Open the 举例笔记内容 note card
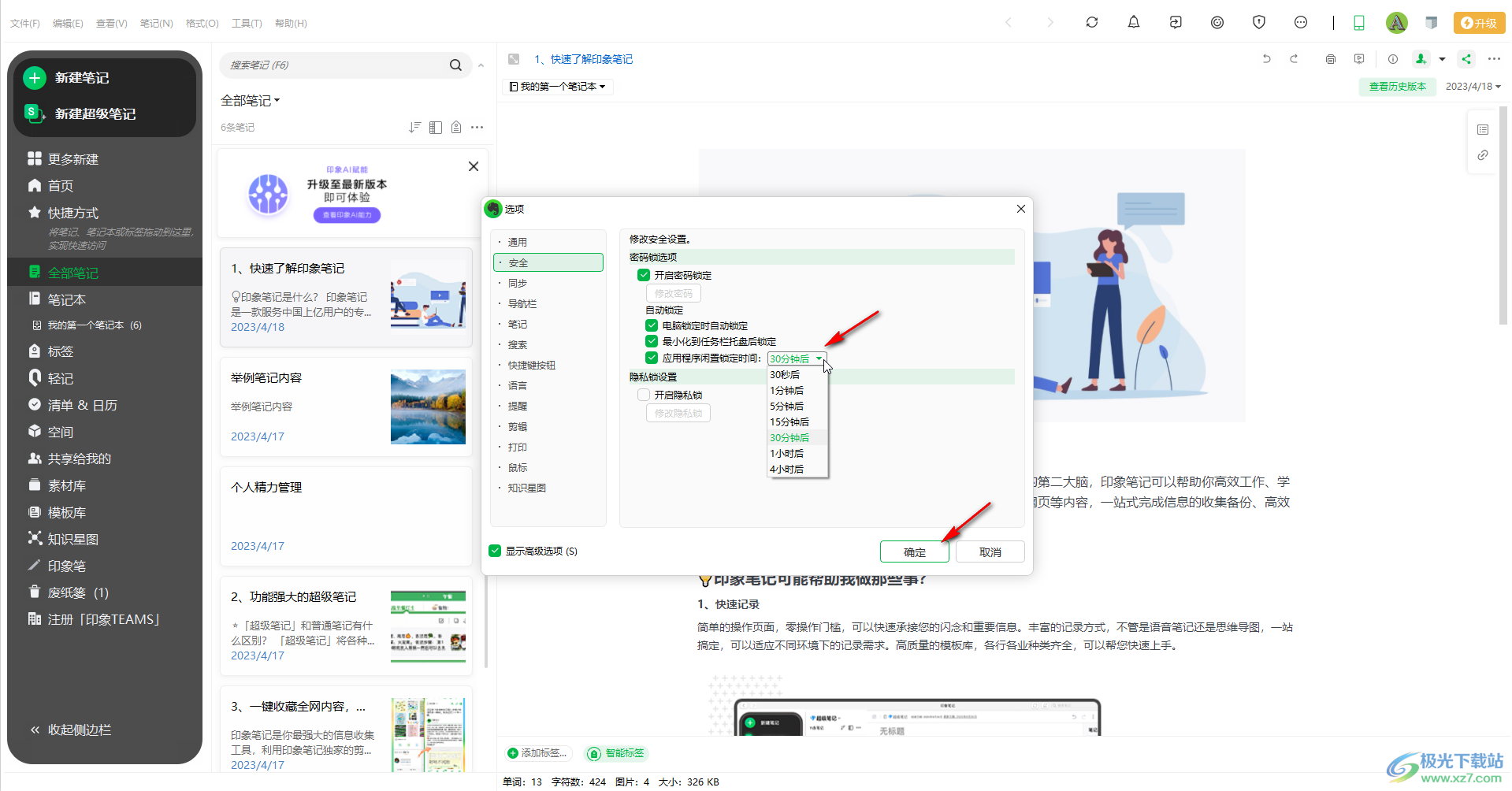The width and height of the screenshot is (1512, 791). [x=346, y=407]
